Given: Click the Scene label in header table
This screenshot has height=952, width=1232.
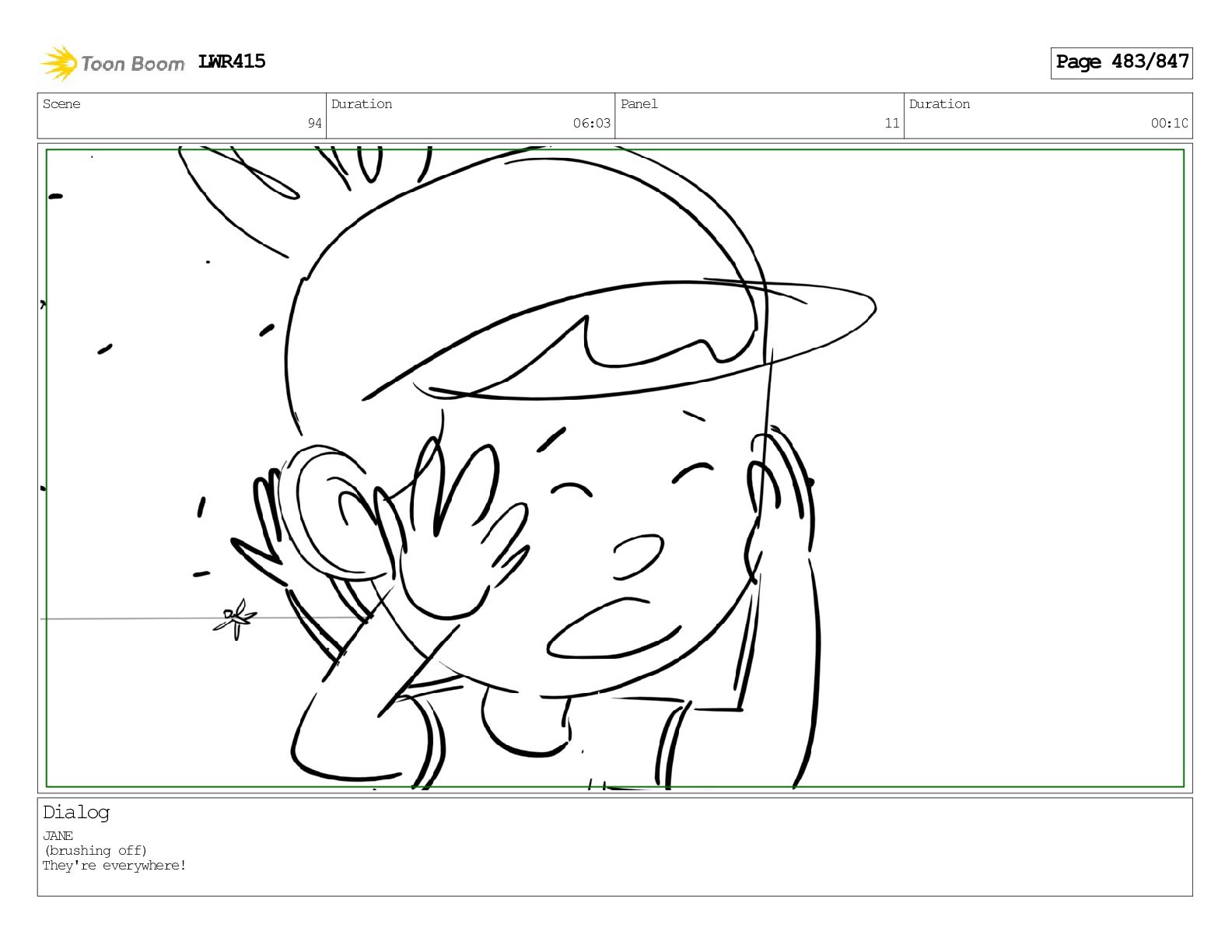Looking at the screenshot, I should (61, 104).
